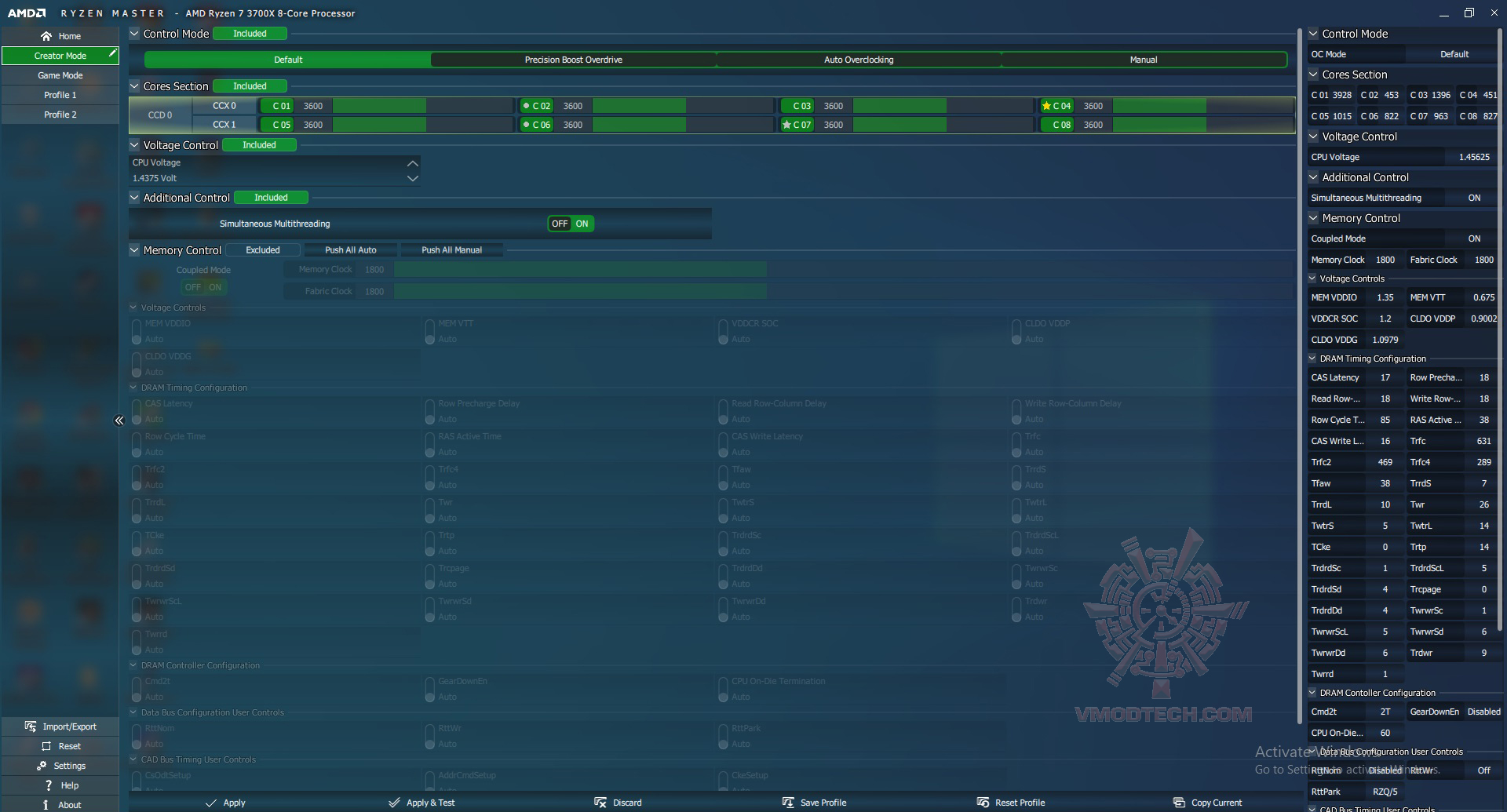Click the pencil icon on Creator Mode
Image resolution: width=1507 pixels, height=812 pixels.
[112, 53]
